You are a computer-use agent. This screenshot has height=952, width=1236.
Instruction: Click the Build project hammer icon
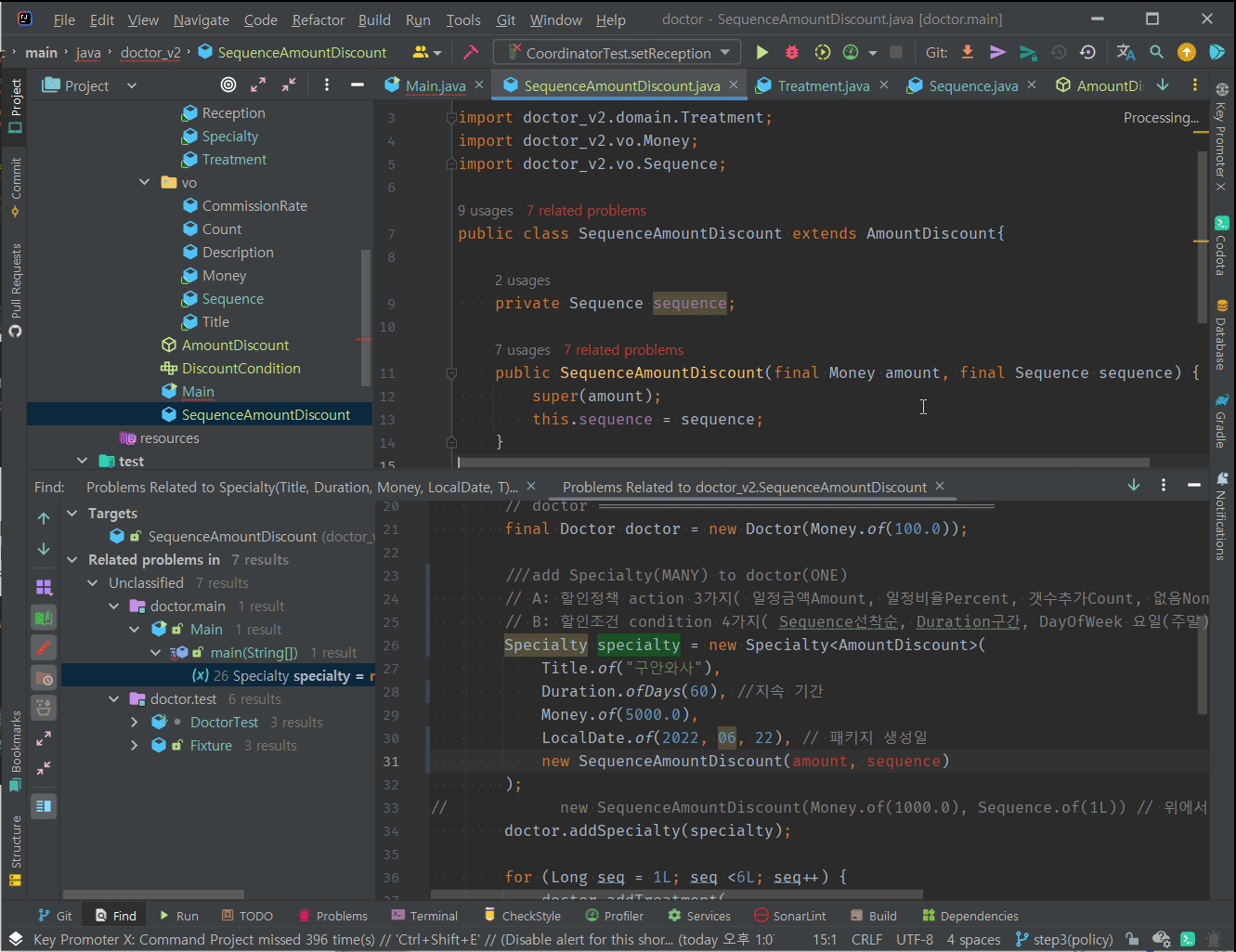pyautogui.click(x=471, y=53)
